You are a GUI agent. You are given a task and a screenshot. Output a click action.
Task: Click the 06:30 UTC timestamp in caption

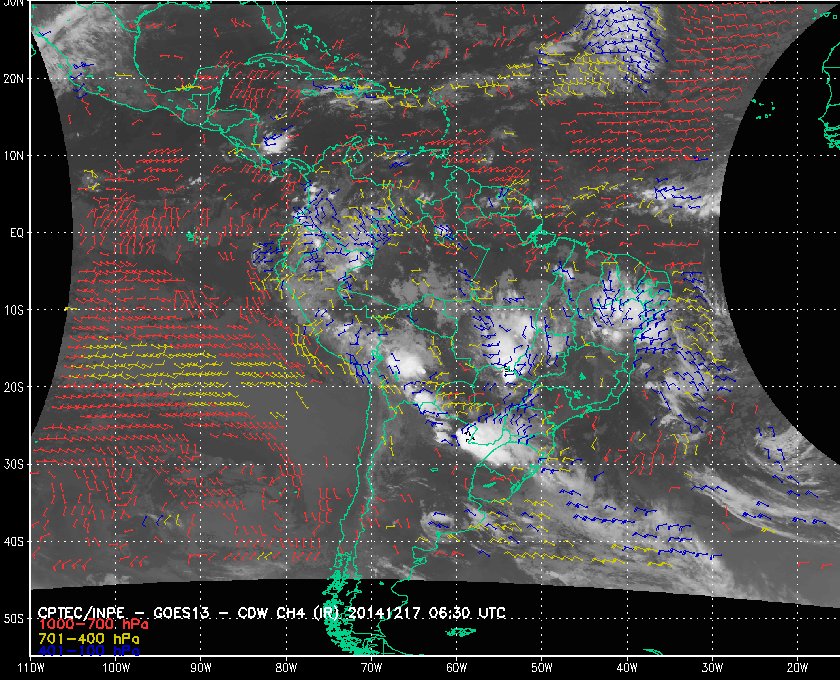(x=467, y=612)
